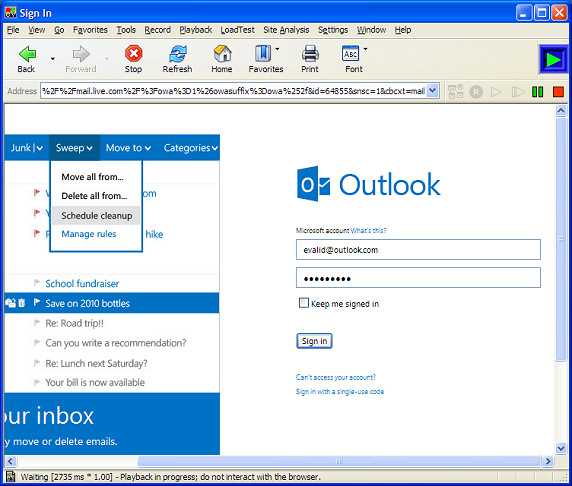This screenshot has height=486, width=572.
Task: Toggle flag on Save on 2010 bottles
Action: coord(37,302)
